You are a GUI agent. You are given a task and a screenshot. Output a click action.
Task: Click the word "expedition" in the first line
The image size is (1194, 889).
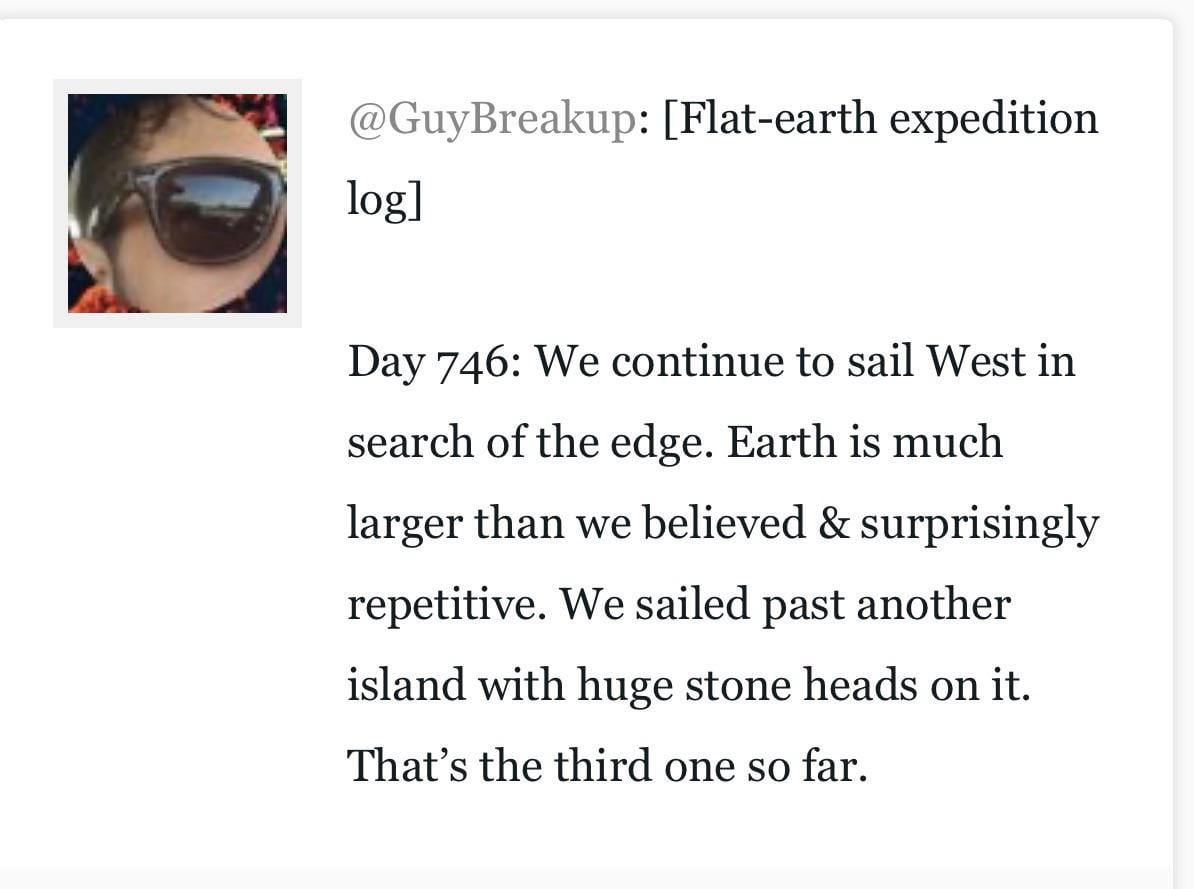pos(993,120)
